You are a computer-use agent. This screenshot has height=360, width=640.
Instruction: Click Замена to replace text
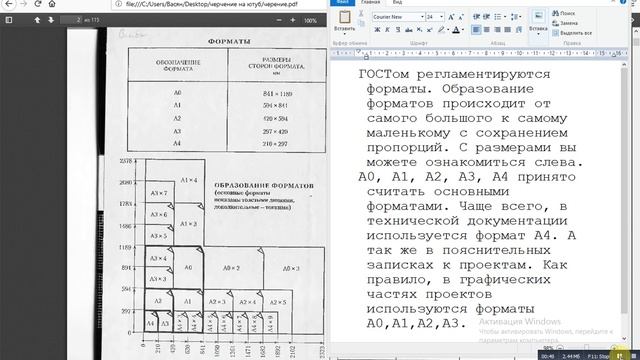click(x=564, y=23)
